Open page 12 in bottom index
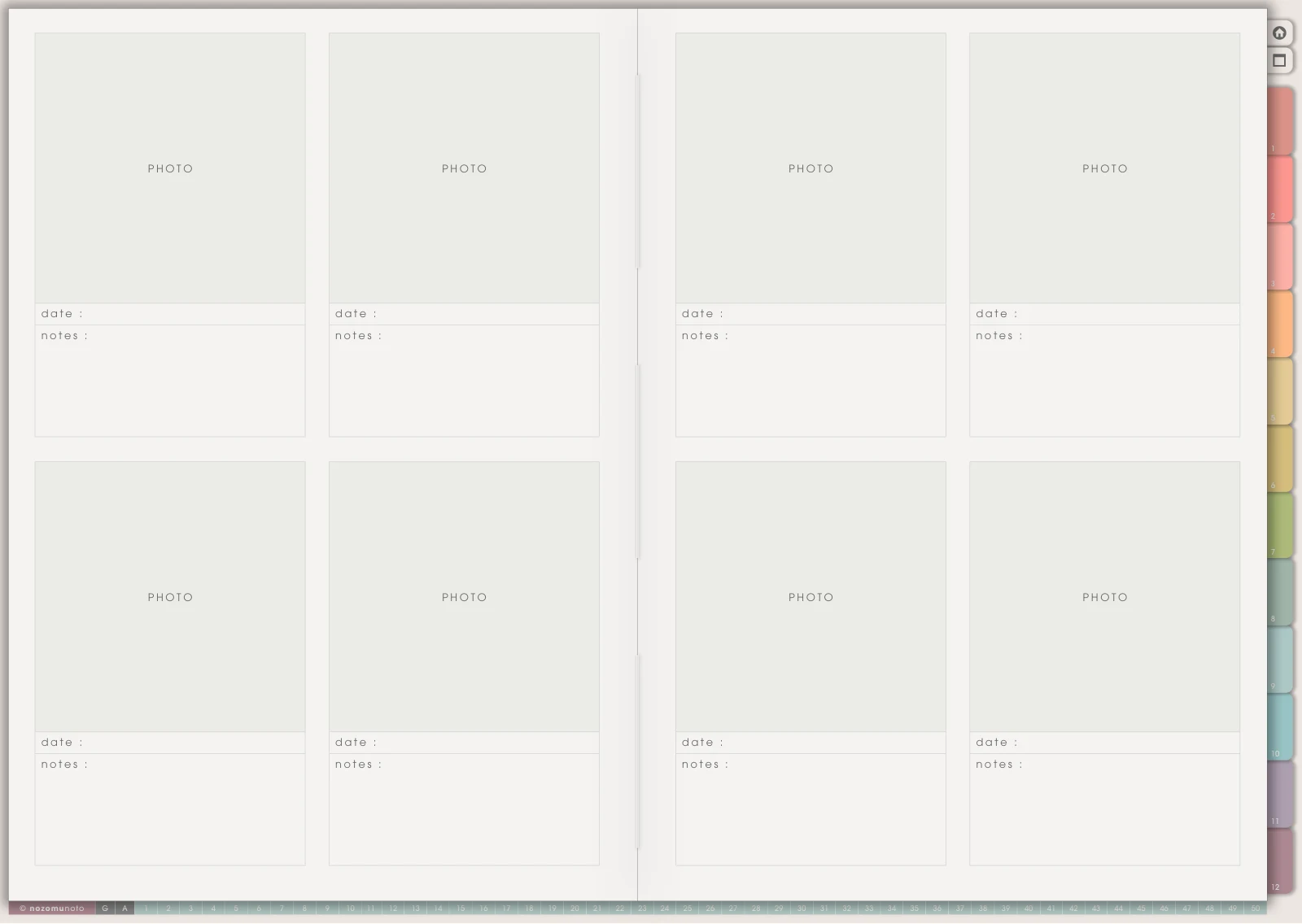 click(393, 909)
